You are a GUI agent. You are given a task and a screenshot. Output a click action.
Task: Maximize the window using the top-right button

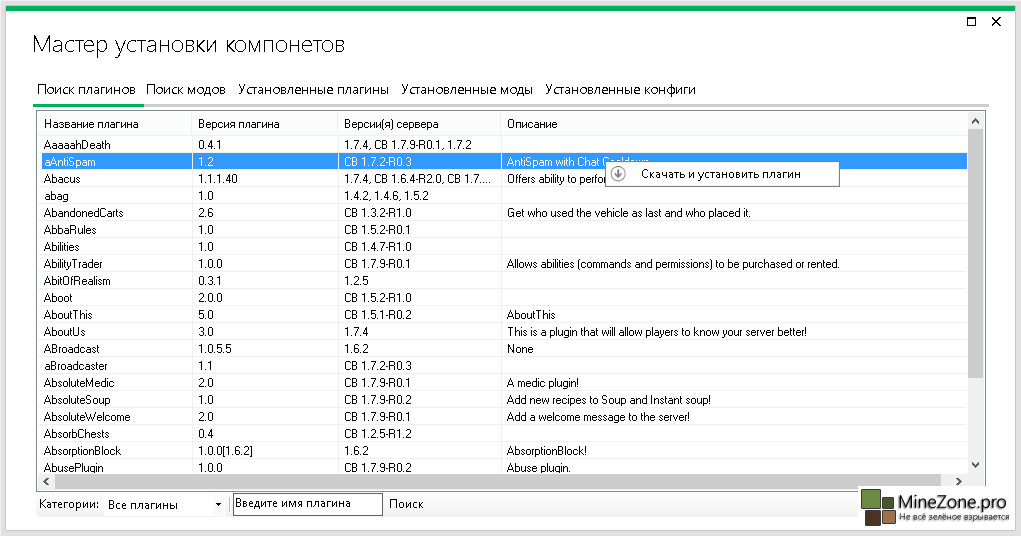coord(971,21)
